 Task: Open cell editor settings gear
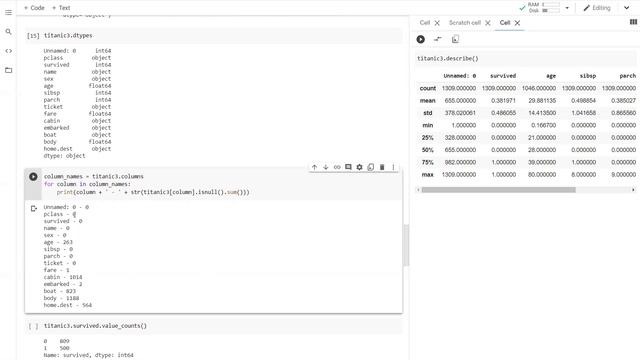[x=359, y=167]
